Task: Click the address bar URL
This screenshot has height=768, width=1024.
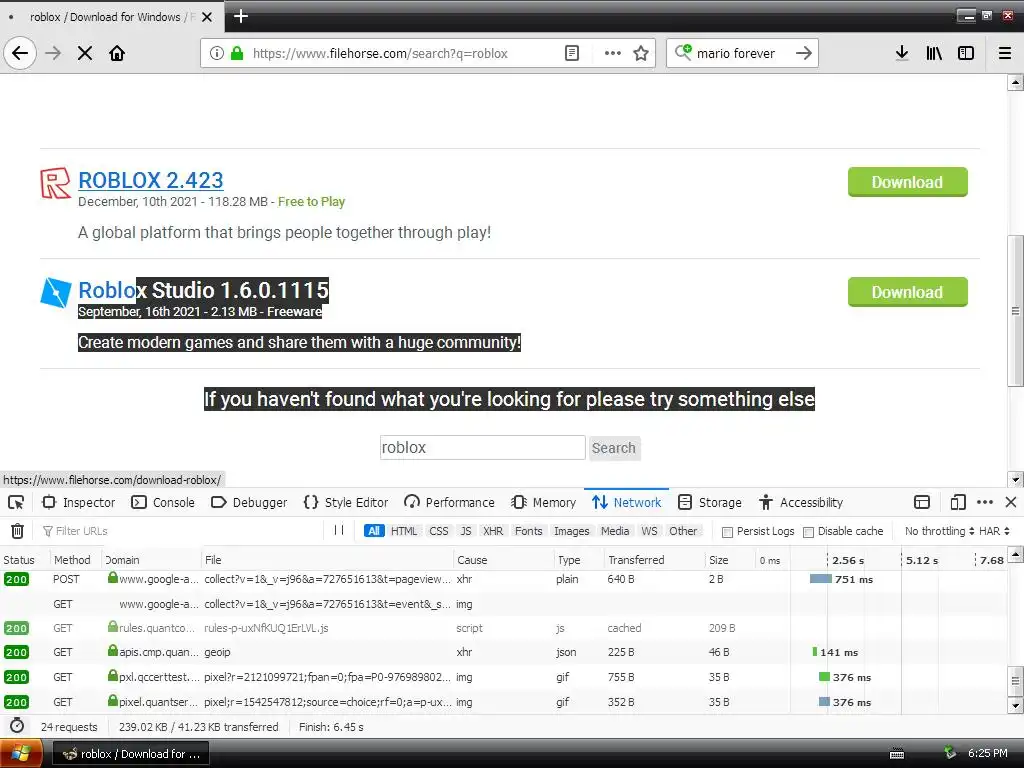Action: pos(380,54)
